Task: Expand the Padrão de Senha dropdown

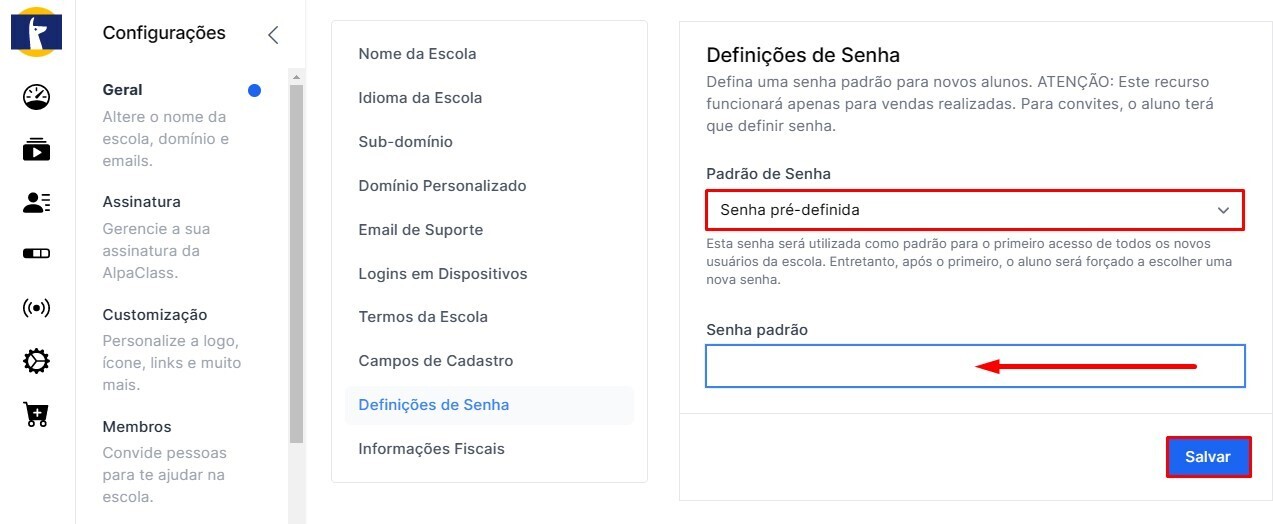Action: point(975,210)
